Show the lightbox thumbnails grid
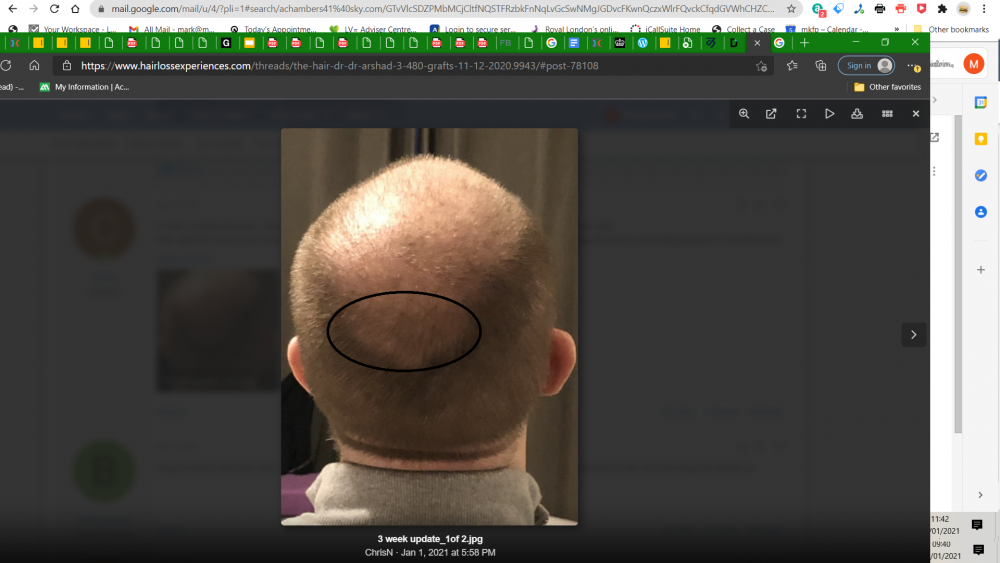The height and width of the screenshot is (563, 1000). [x=887, y=113]
